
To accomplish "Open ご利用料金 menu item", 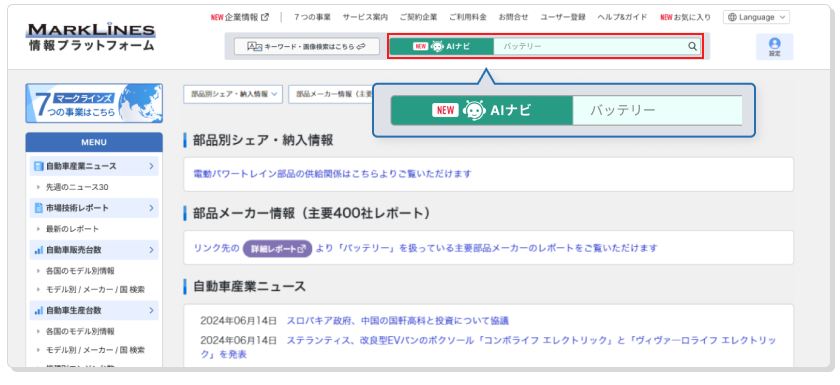I will tap(468, 17).
